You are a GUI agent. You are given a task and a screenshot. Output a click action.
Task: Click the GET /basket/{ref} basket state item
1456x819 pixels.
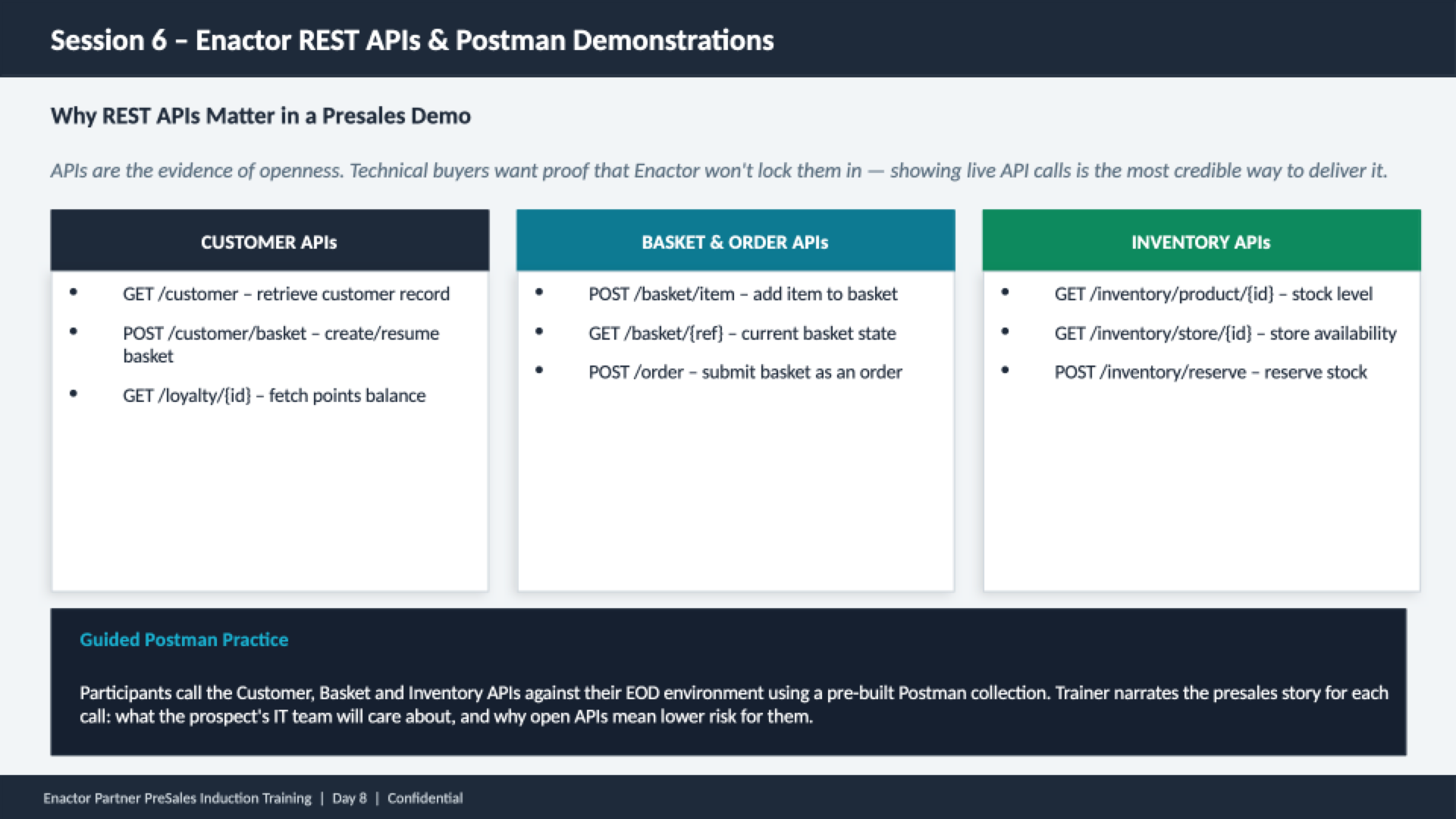[742, 333]
